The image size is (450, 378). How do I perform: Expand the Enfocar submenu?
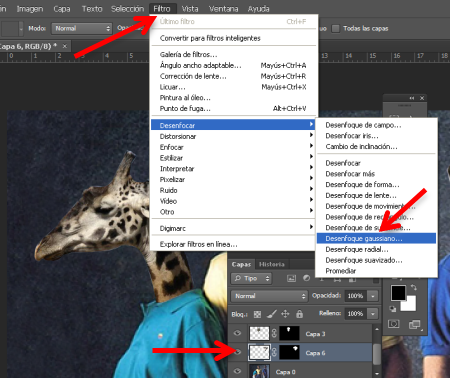point(234,147)
